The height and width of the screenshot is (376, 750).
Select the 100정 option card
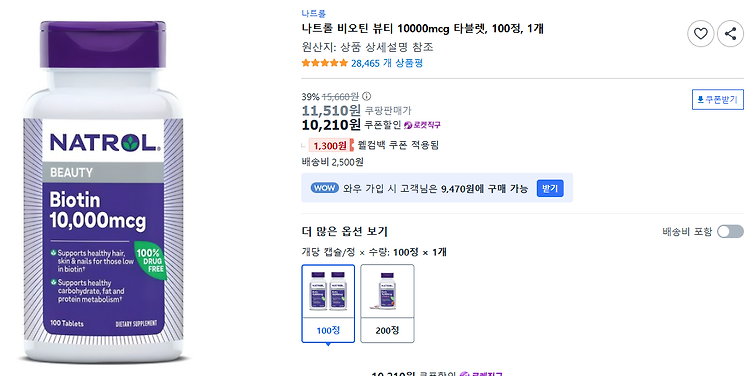pos(328,303)
